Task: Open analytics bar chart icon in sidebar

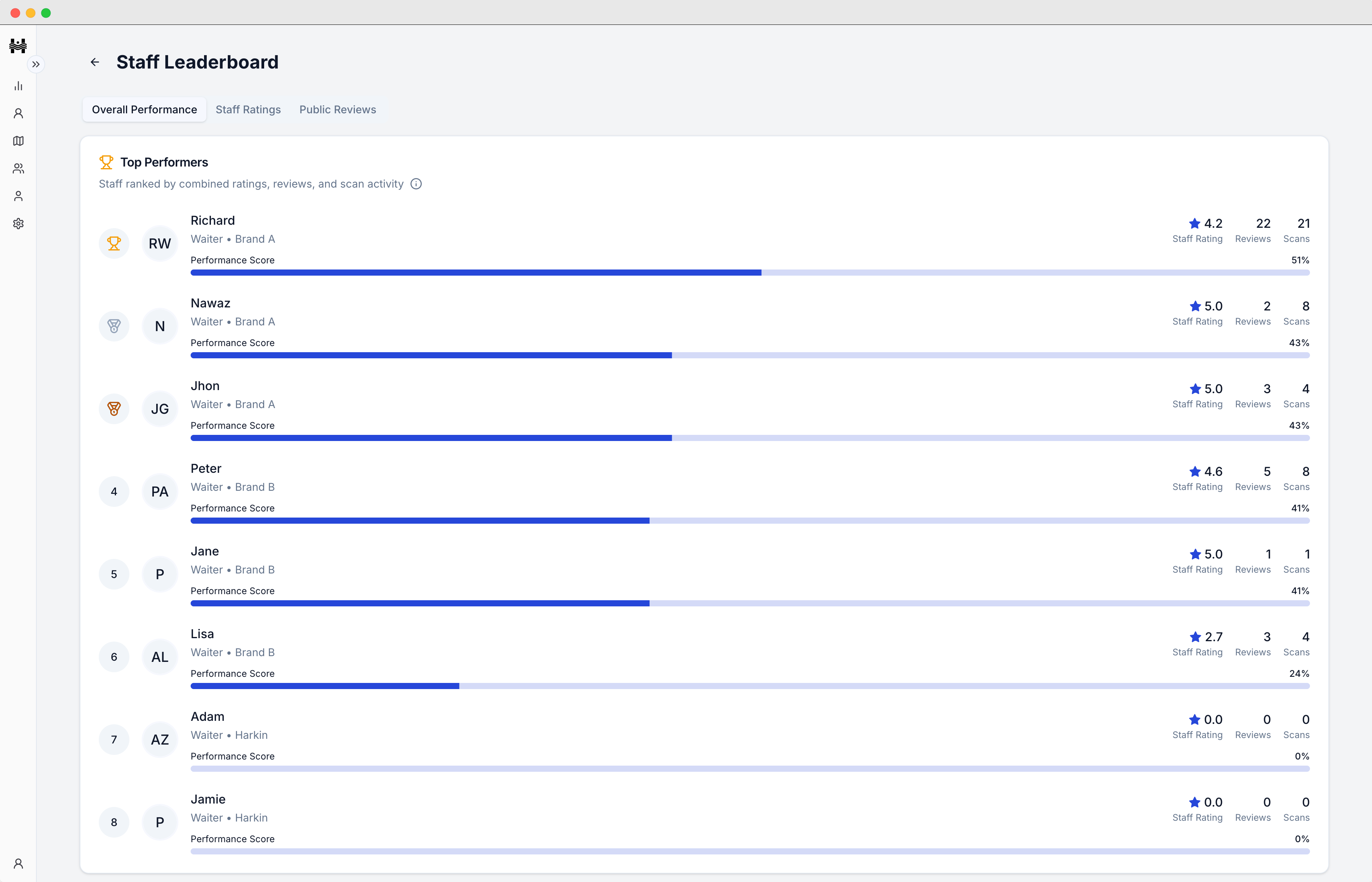Action: 18,86
